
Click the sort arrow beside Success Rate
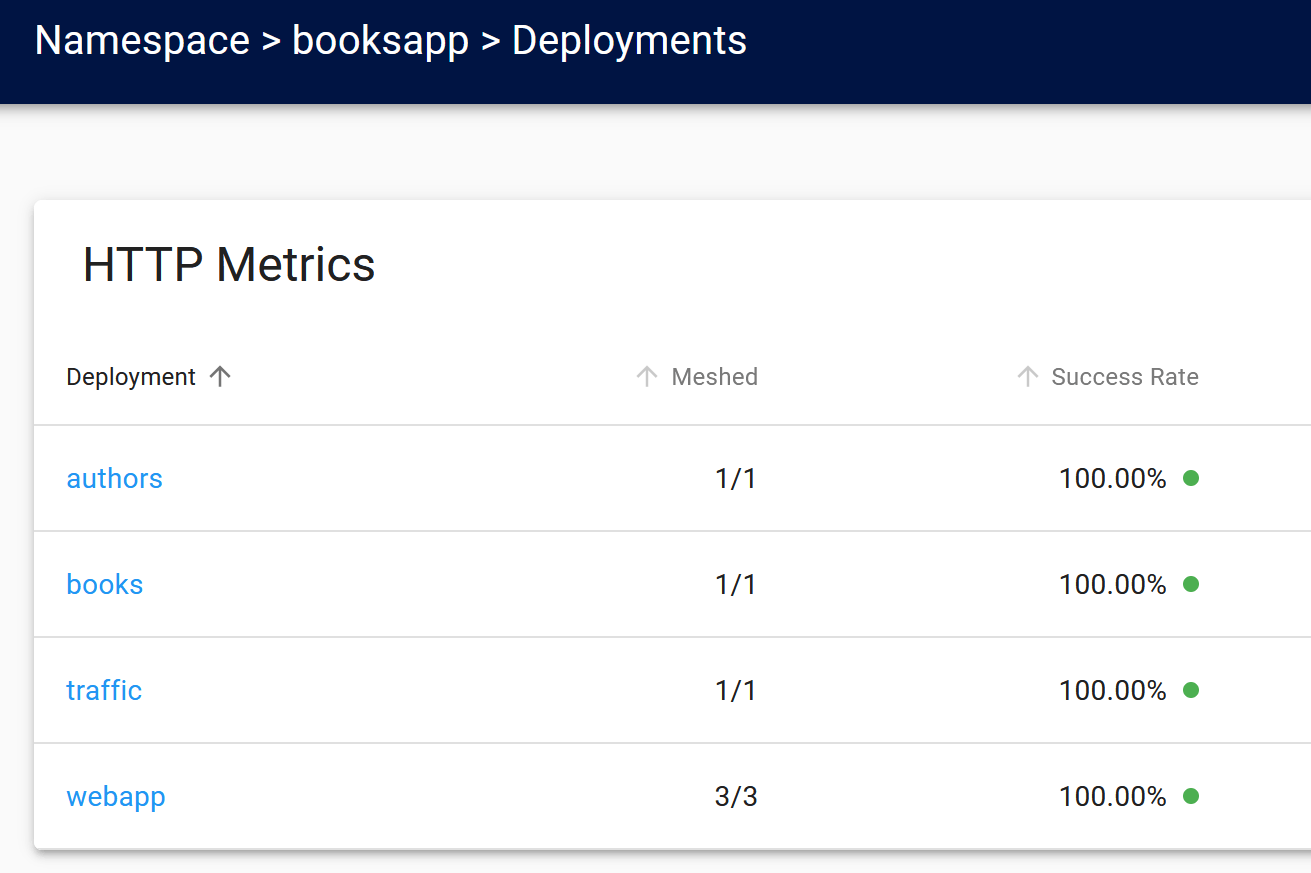click(x=1027, y=376)
